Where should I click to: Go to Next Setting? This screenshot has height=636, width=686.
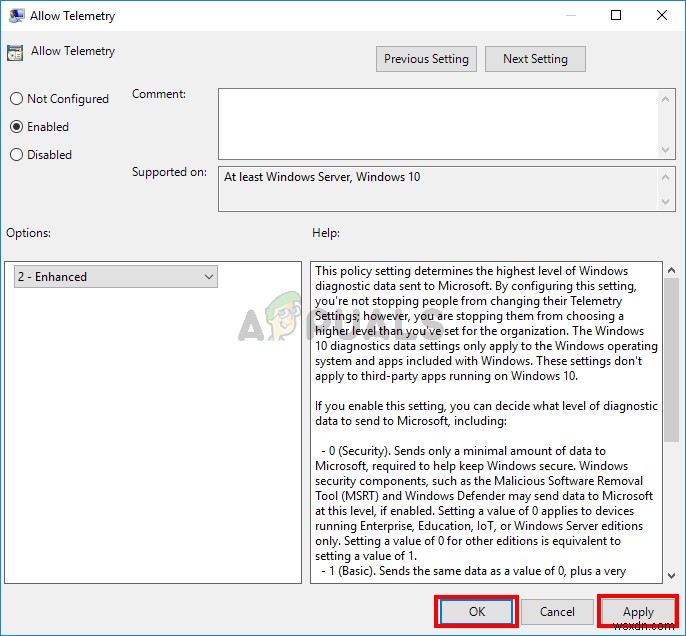(535, 59)
